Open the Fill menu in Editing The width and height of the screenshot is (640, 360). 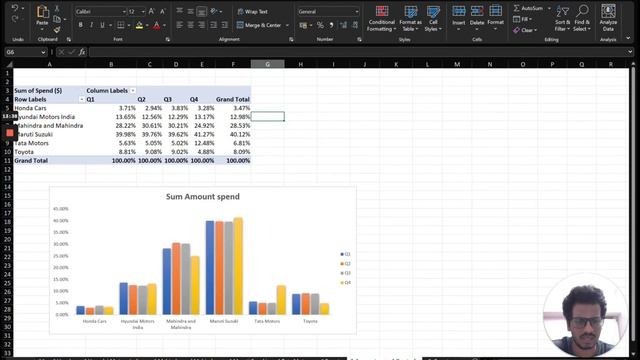(522, 19)
